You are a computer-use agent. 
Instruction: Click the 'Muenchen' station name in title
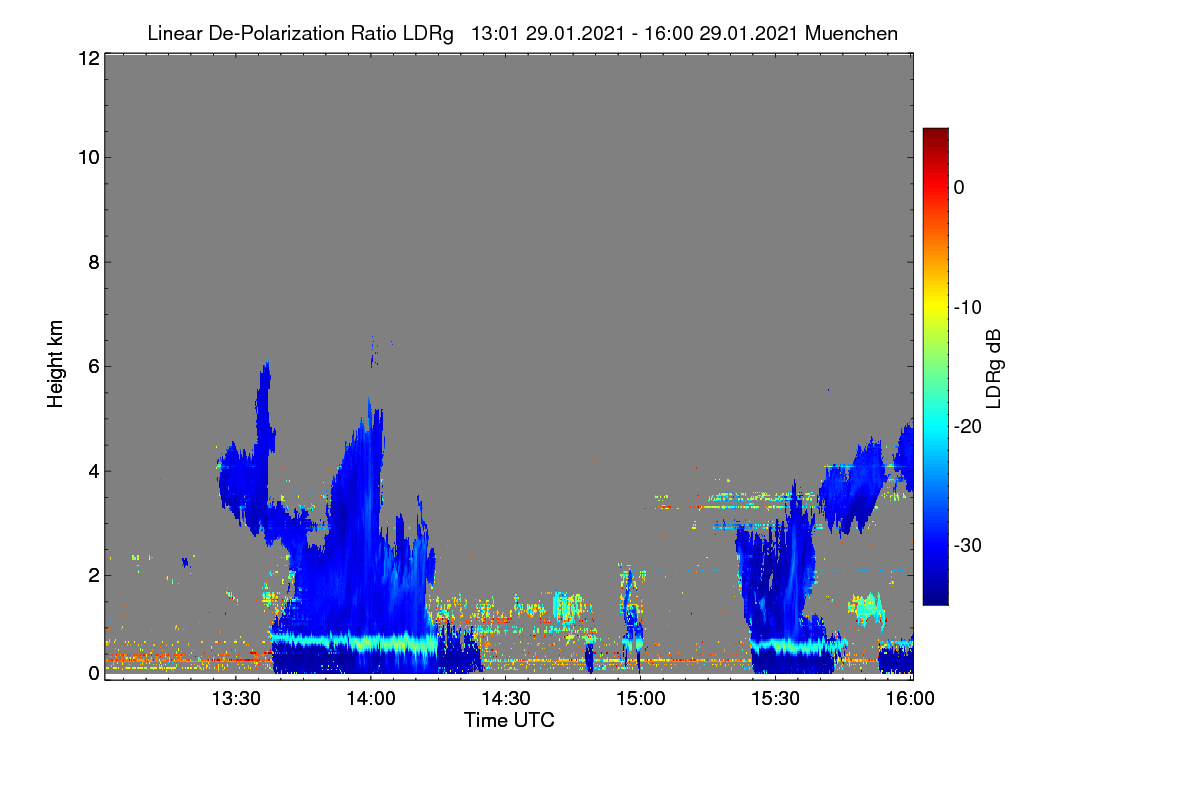pyautogui.click(x=851, y=33)
